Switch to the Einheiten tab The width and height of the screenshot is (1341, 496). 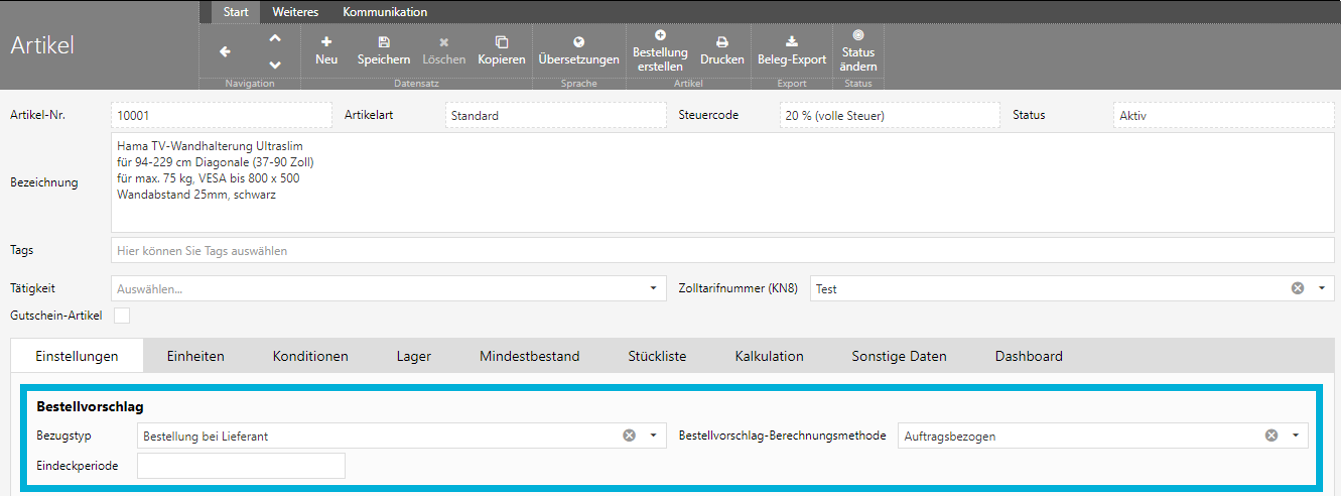[196, 356]
